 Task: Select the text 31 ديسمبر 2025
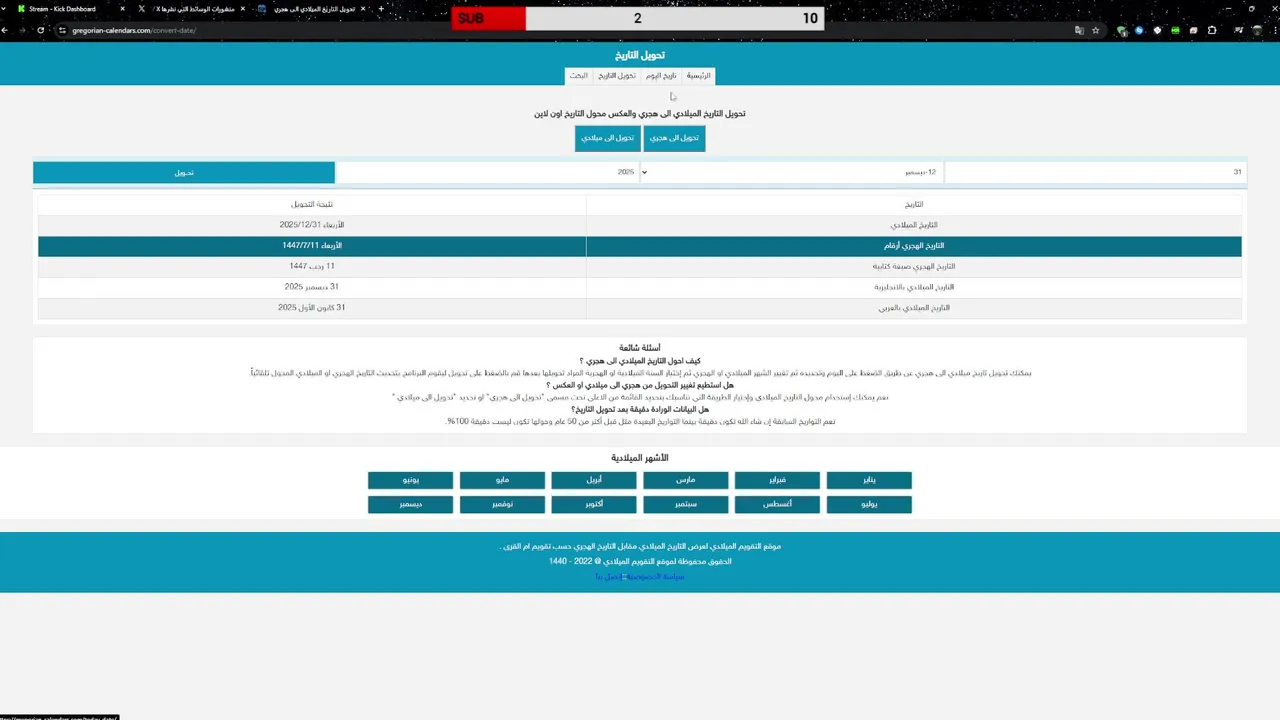pyautogui.click(x=312, y=287)
